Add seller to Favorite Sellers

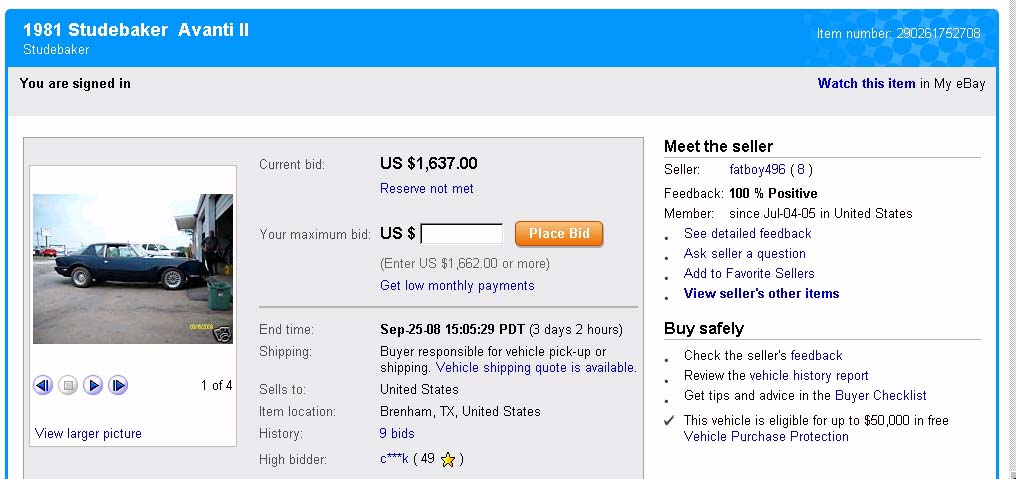(x=749, y=273)
